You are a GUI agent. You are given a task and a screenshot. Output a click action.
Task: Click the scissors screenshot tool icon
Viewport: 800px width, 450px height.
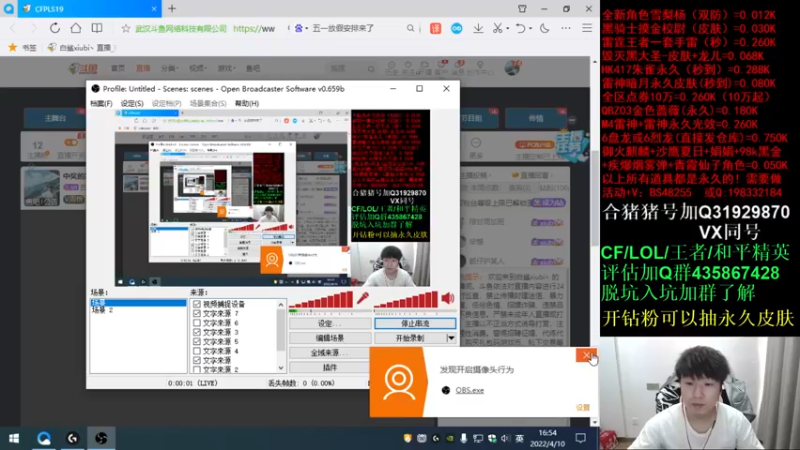497,29
